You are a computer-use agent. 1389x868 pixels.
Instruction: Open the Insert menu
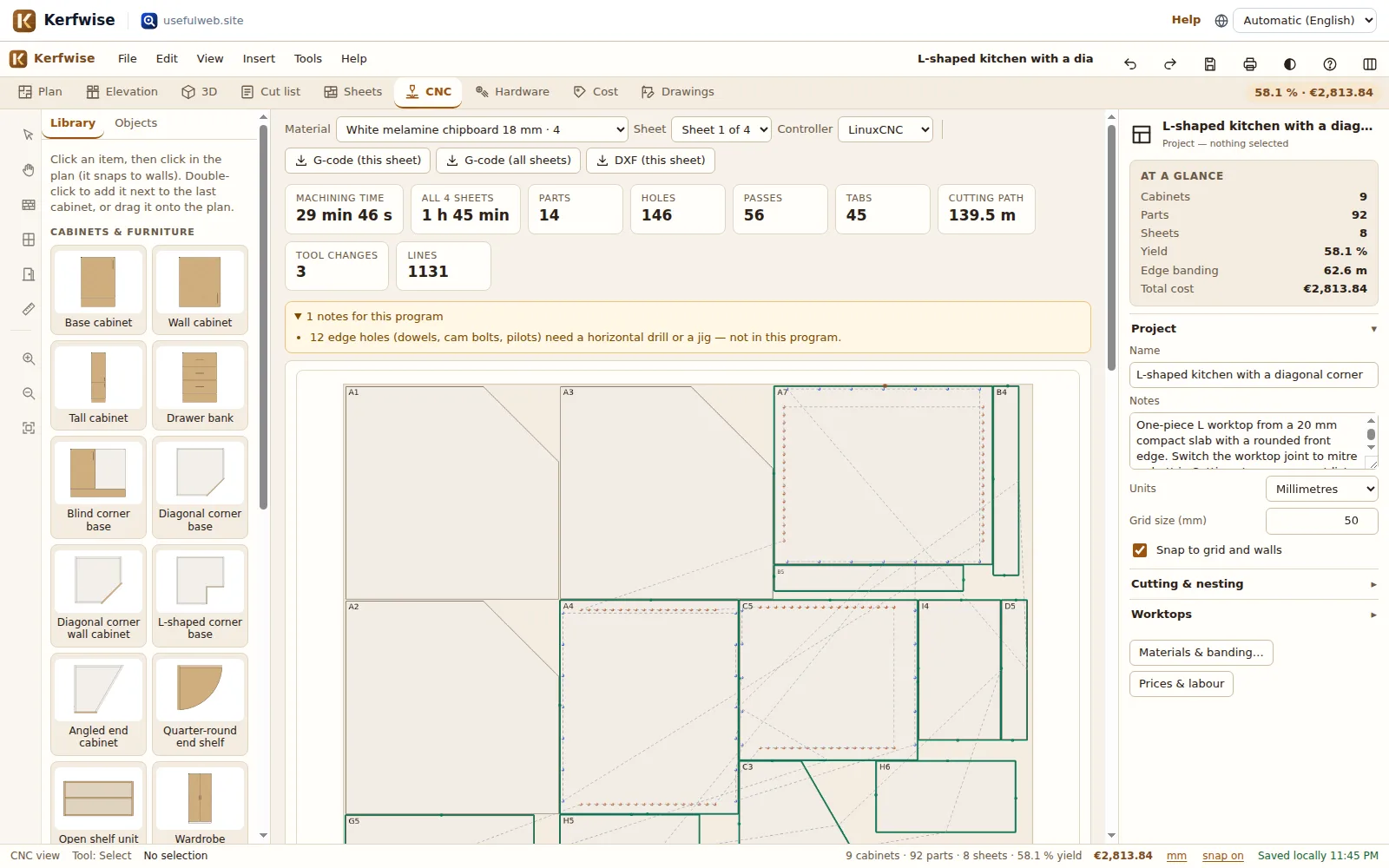tap(259, 59)
